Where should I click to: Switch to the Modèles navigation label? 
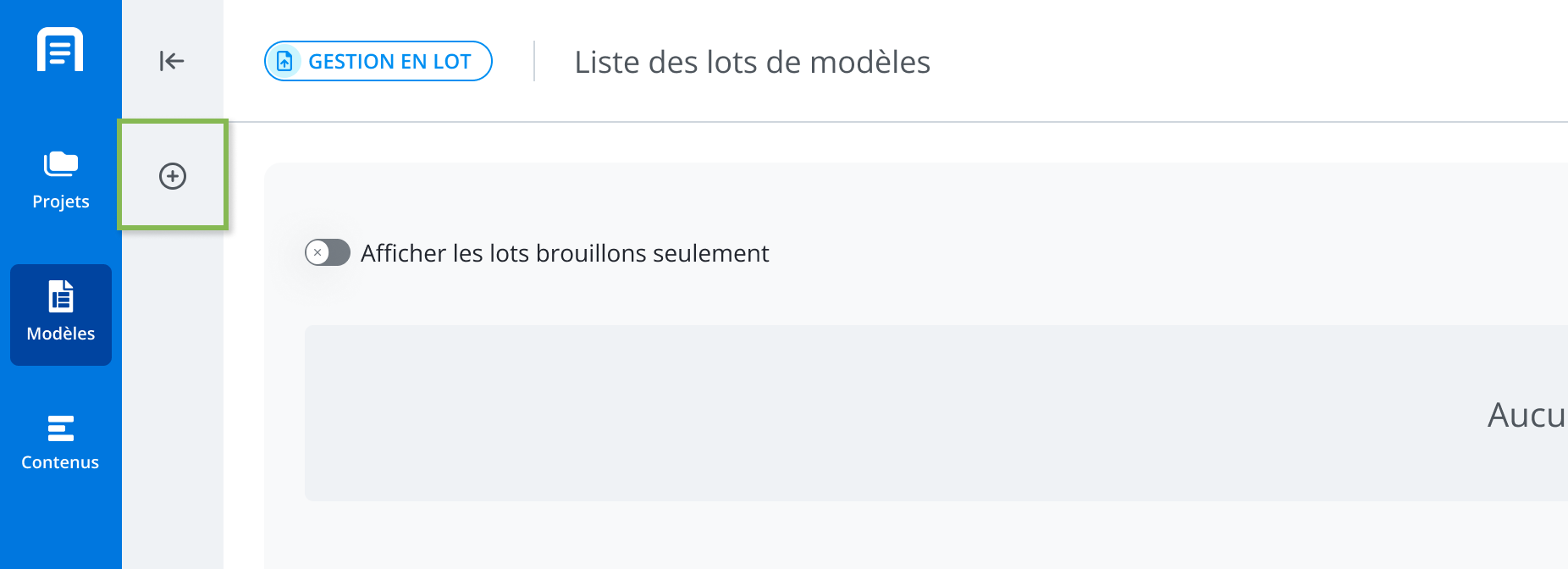(61, 334)
